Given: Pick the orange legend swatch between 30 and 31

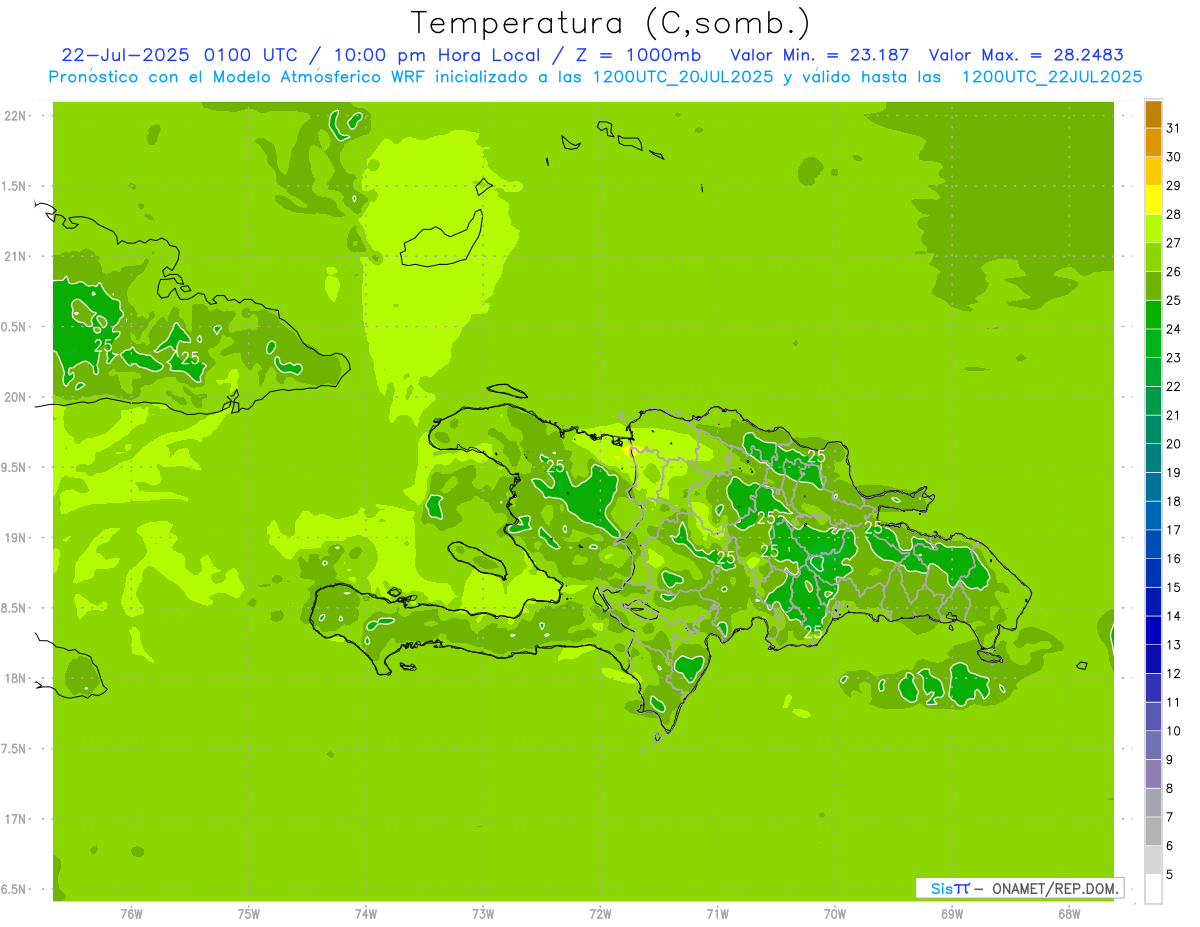Looking at the screenshot, I should 1153,143.
